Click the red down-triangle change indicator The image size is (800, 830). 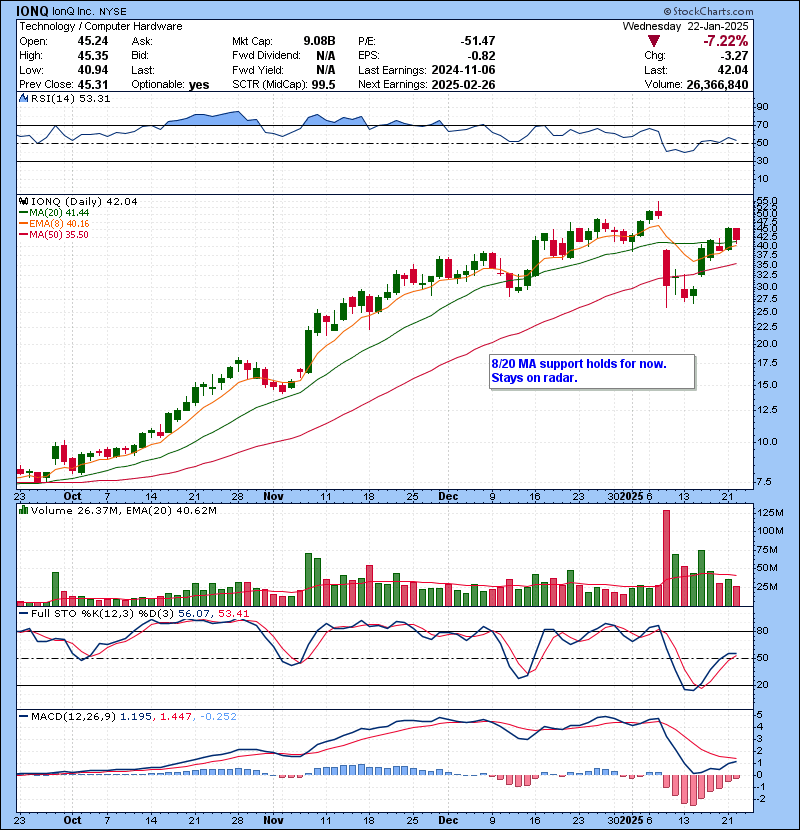[654, 41]
